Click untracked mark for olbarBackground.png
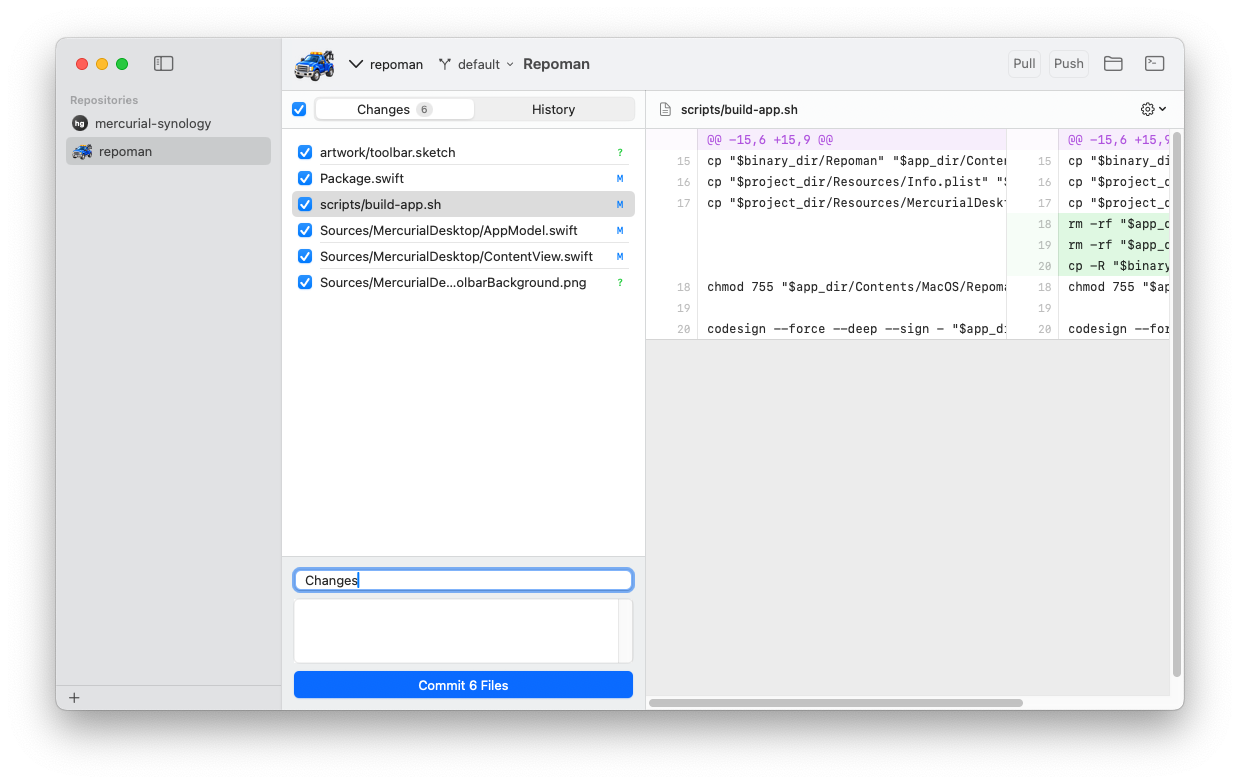The height and width of the screenshot is (784, 1240). (x=620, y=283)
